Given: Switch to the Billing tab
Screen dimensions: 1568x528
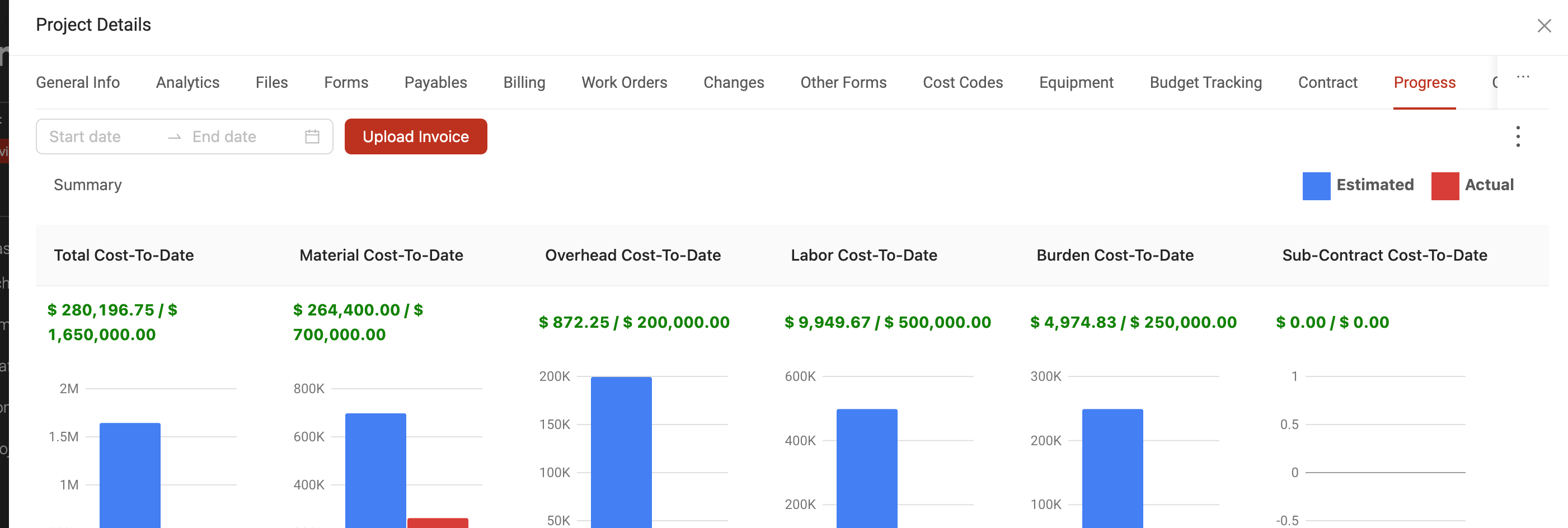Looking at the screenshot, I should [524, 82].
